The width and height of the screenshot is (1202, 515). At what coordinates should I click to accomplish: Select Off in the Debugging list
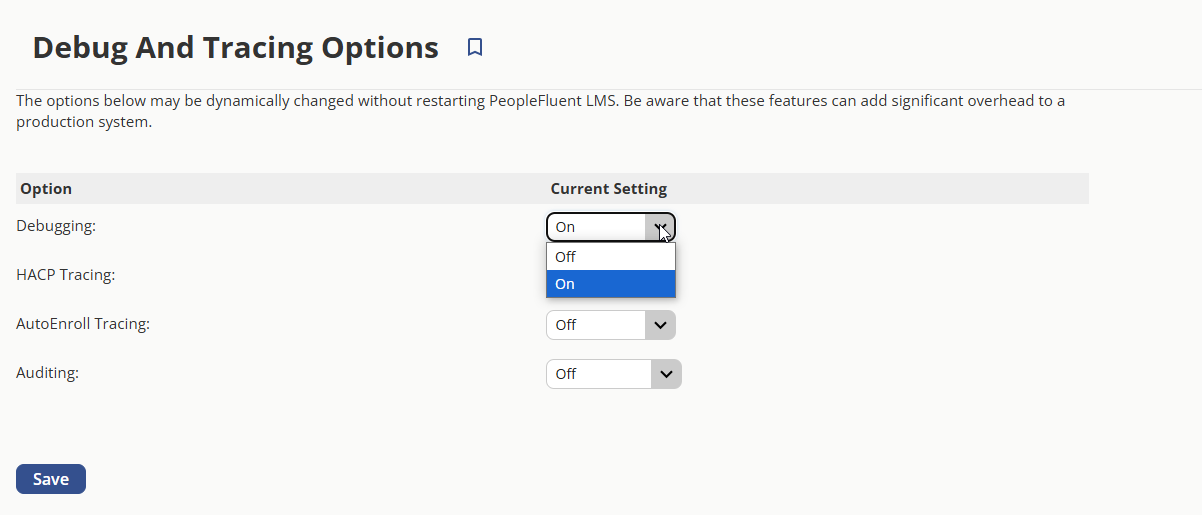(x=611, y=256)
